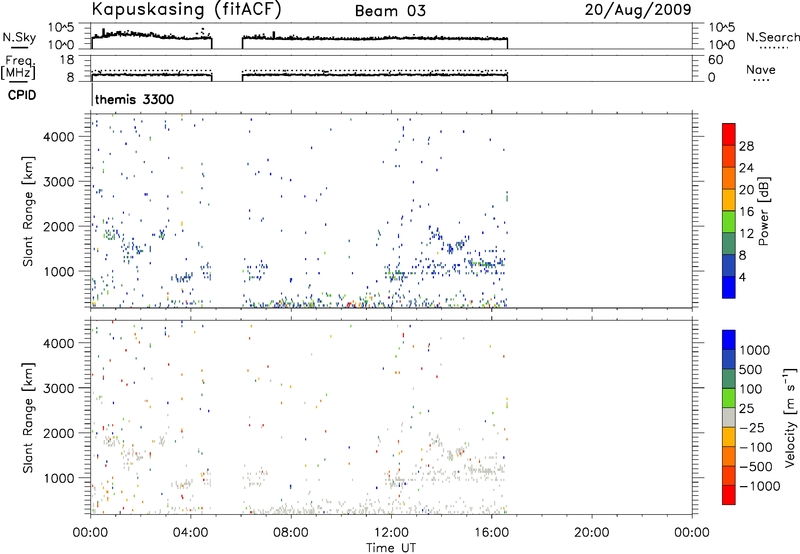The height and width of the screenshot is (554, 800).
Task: Click the '60' Nave axis value
Action: [716, 60]
